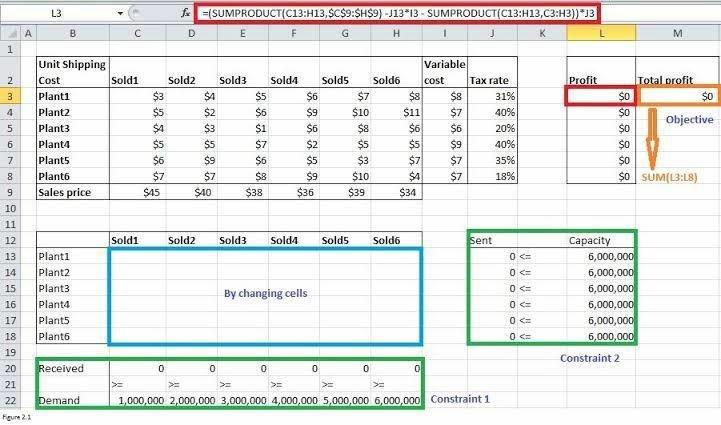Click the 'Variable cost' header cell
The height and width of the screenshot is (425, 721).
pyautogui.click(x=445, y=72)
